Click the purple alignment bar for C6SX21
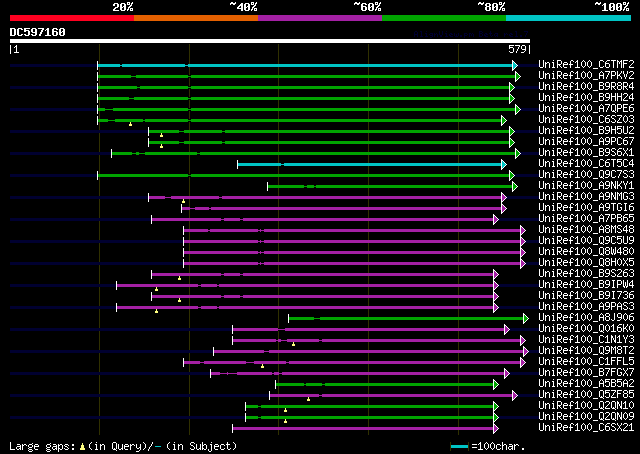Image resolution: width=640 pixels, height=454 pixels. coord(363,429)
